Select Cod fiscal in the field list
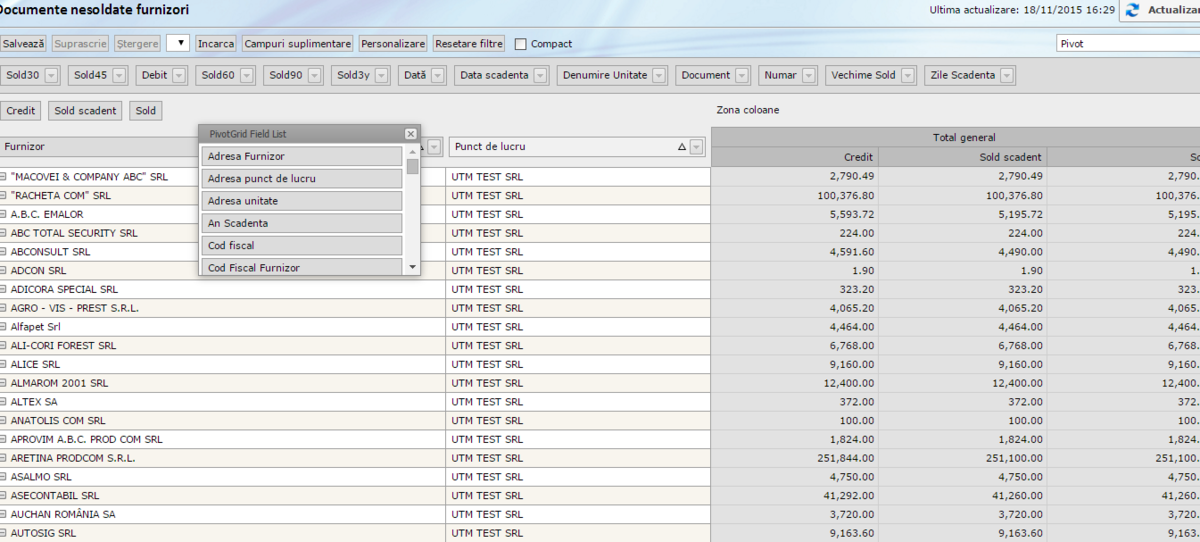Image resolution: width=1200 pixels, height=542 pixels. pyautogui.click(x=301, y=246)
